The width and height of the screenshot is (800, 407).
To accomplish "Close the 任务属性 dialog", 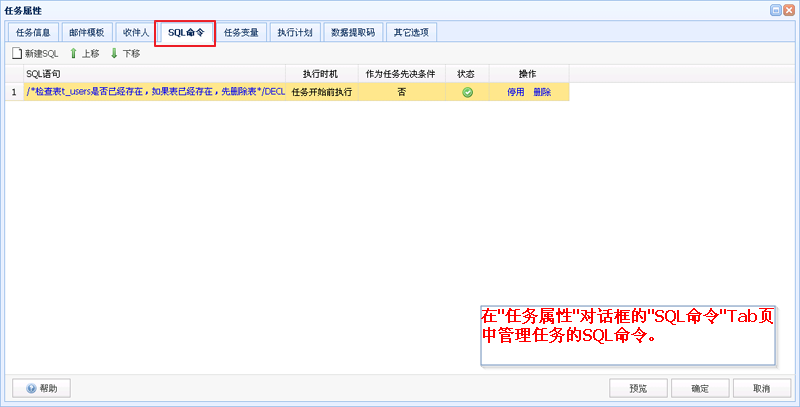I will [x=789, y=10].
